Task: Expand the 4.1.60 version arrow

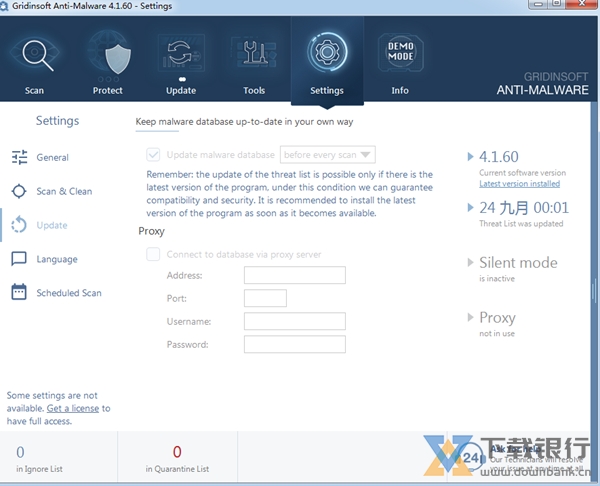Action: pyautogui.click(x=470, y=157)
